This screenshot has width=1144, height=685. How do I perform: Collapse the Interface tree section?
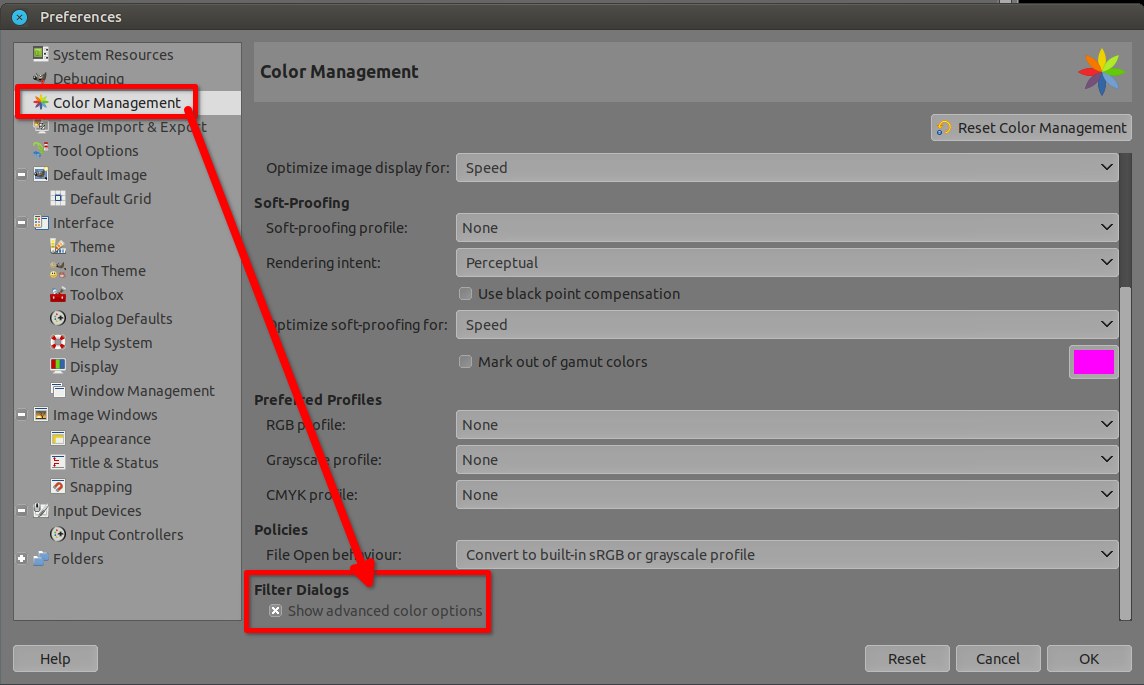pos(22,223)
